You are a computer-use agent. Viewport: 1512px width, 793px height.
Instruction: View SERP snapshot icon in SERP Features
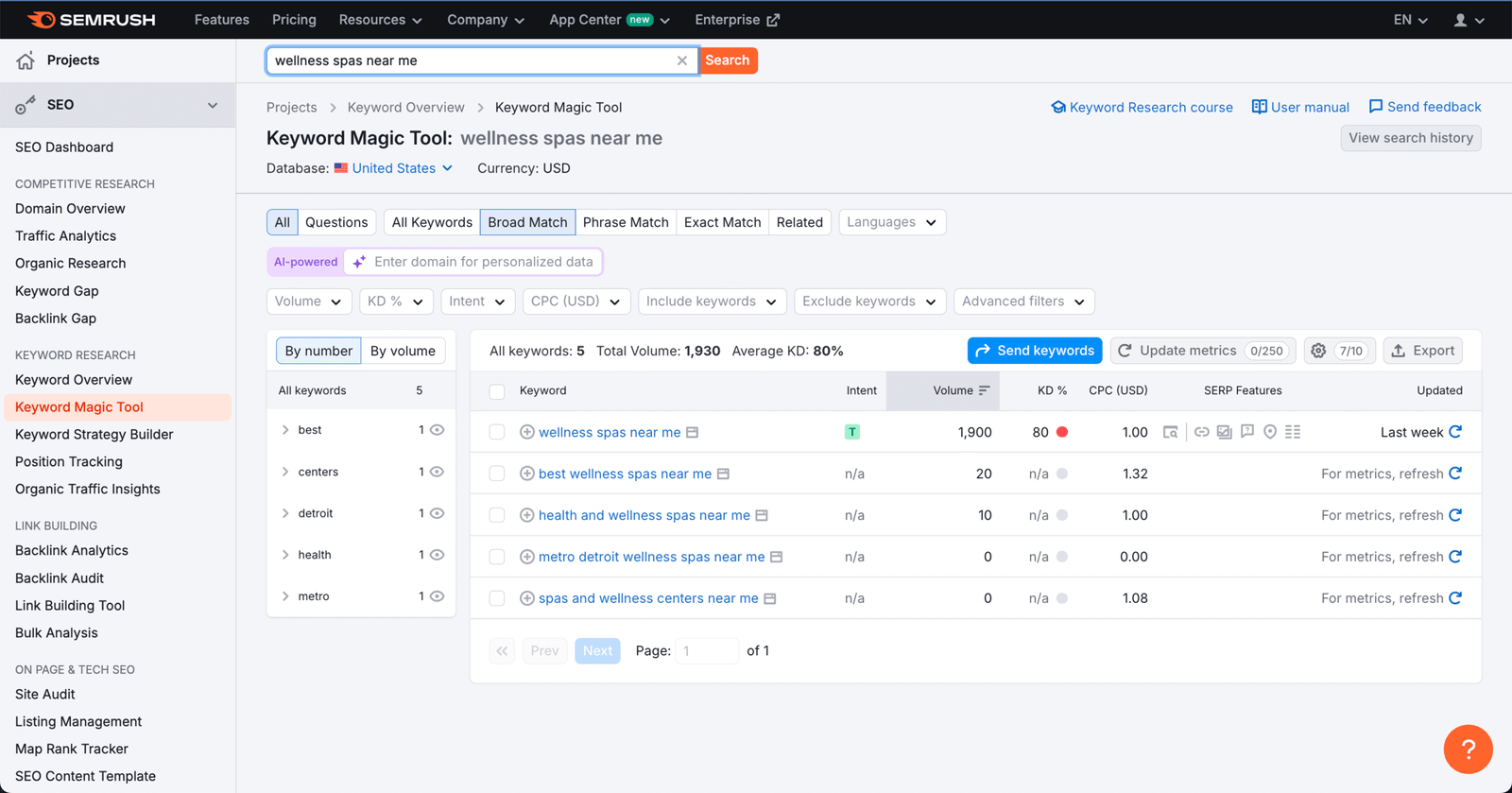tap(1171, 432)
